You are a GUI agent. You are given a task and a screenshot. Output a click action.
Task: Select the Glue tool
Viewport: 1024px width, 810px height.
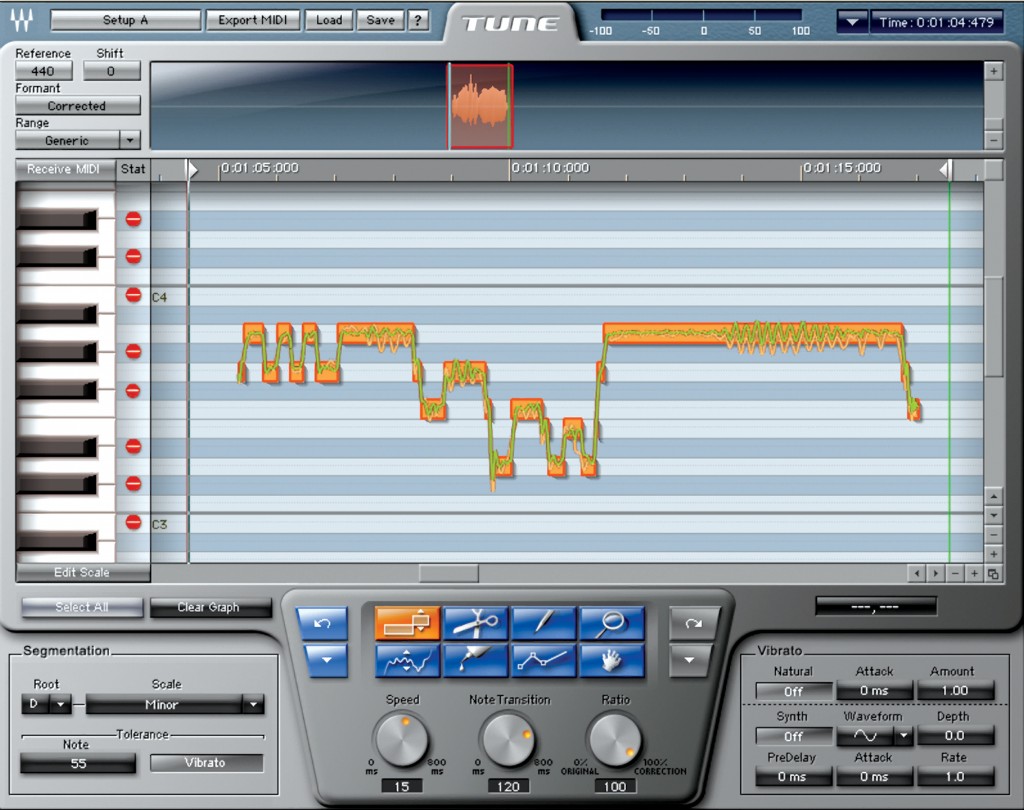pyautogui.click(x=475, y=660)
